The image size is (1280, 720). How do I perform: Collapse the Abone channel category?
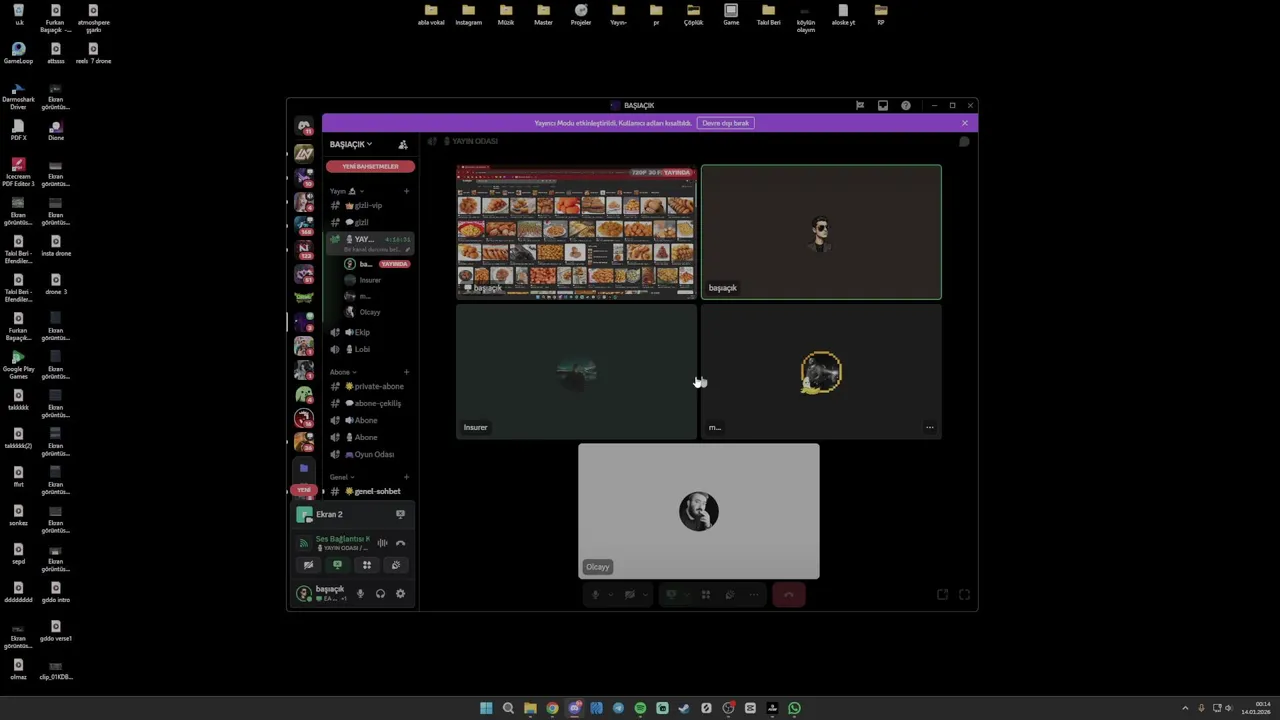pyautogui.click(x=343, y=372)
